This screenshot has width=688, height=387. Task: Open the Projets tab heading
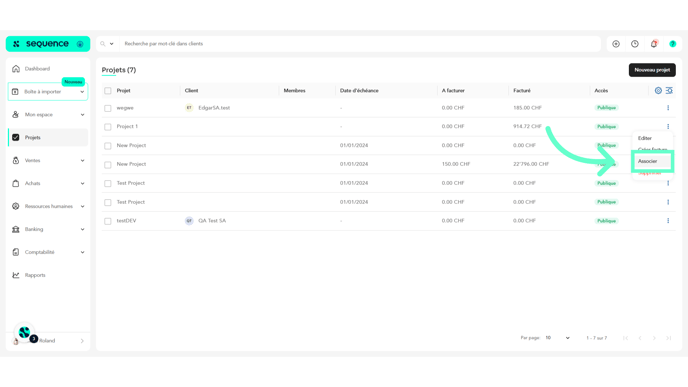point(119,70)
